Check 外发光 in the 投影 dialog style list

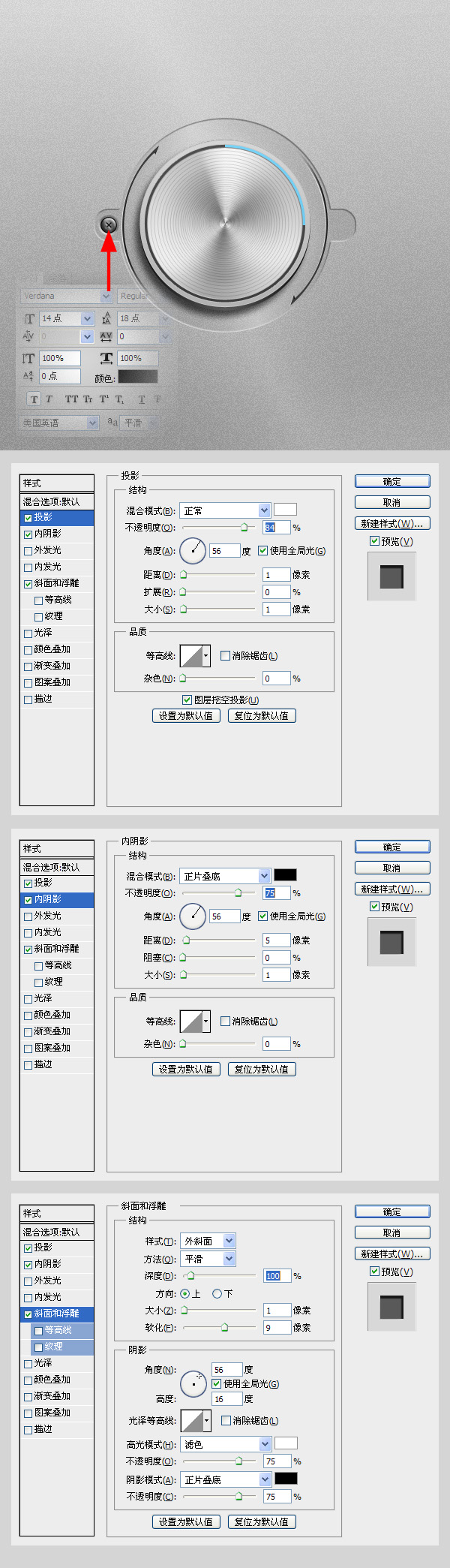[28, 550]
